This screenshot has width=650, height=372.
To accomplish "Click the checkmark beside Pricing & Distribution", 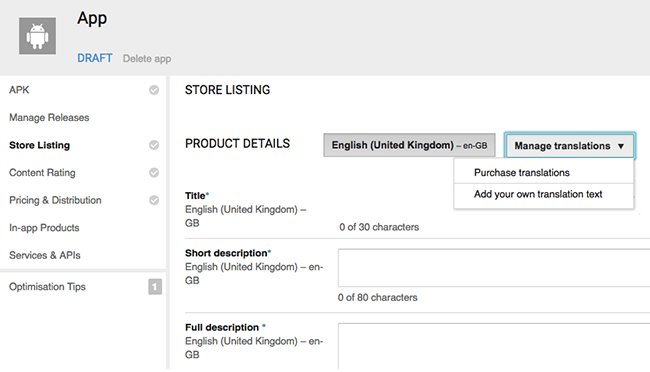I will pyautogui.click(x=154, y=200).
